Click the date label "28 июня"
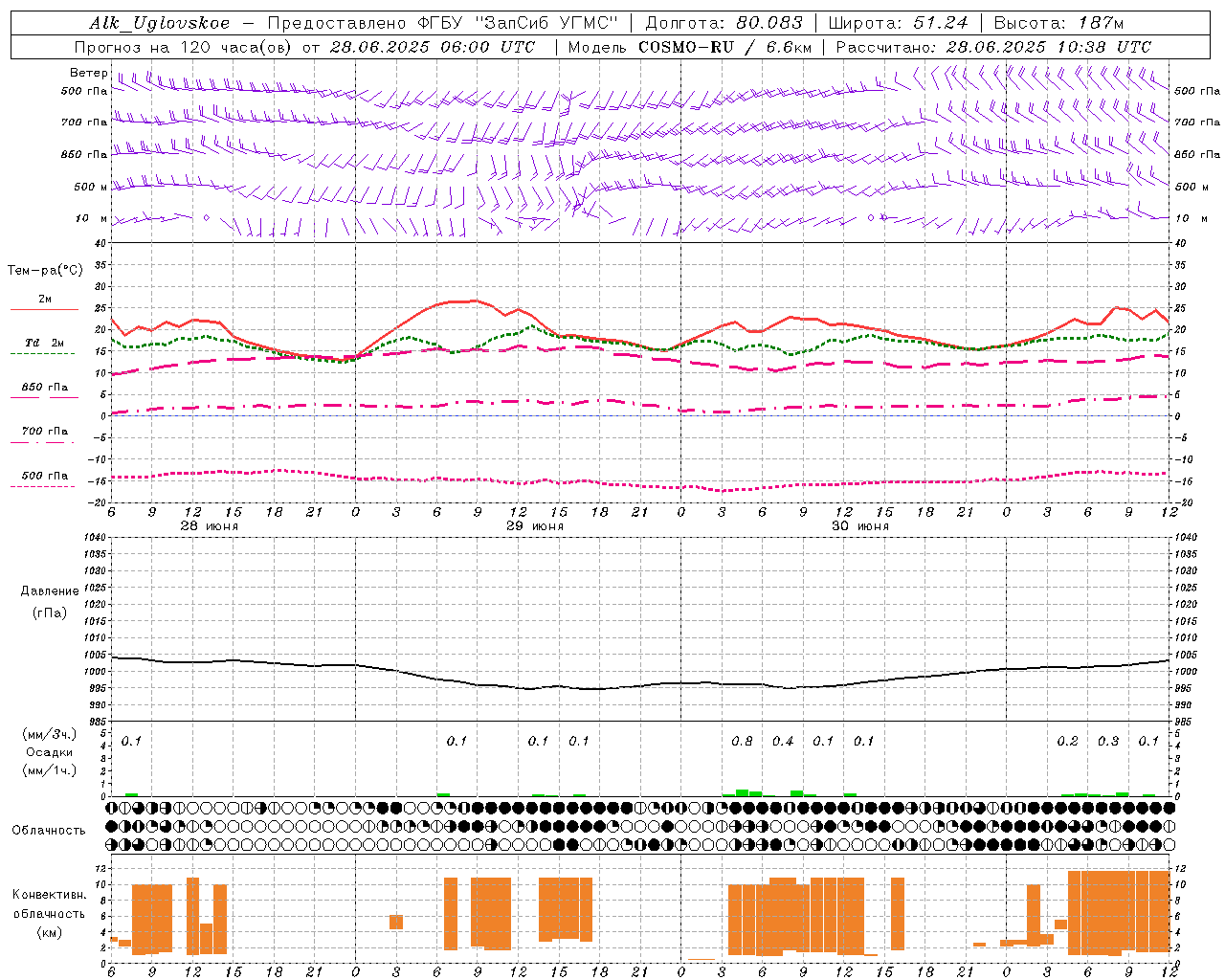This screenshot has height=980, width=1225. 210,526
